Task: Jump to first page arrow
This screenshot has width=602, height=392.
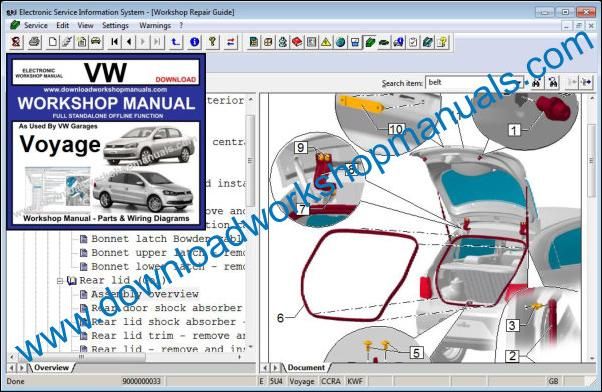Action: (x=114, y=41)
